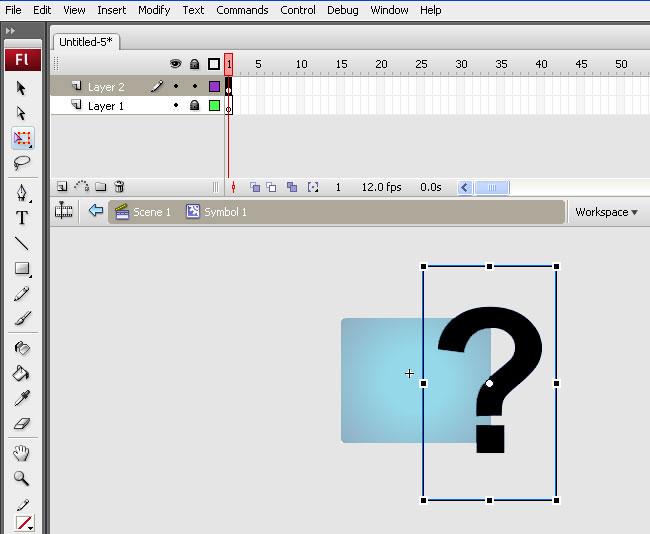Open the Window menu
The image size is (650, 534).
(x=389, y=10)
